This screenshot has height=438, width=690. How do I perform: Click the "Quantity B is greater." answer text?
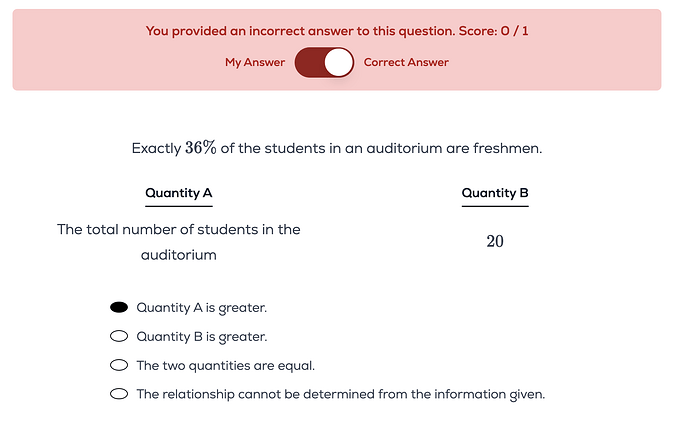[x=201, y=336]
